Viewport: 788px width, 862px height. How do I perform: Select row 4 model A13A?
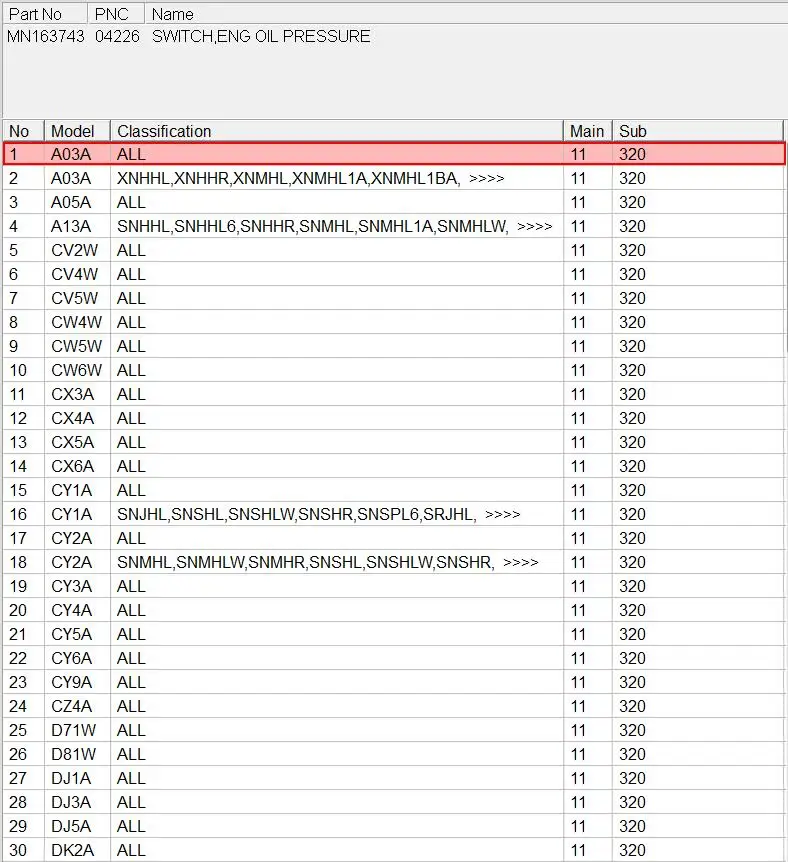coord(71,226)
